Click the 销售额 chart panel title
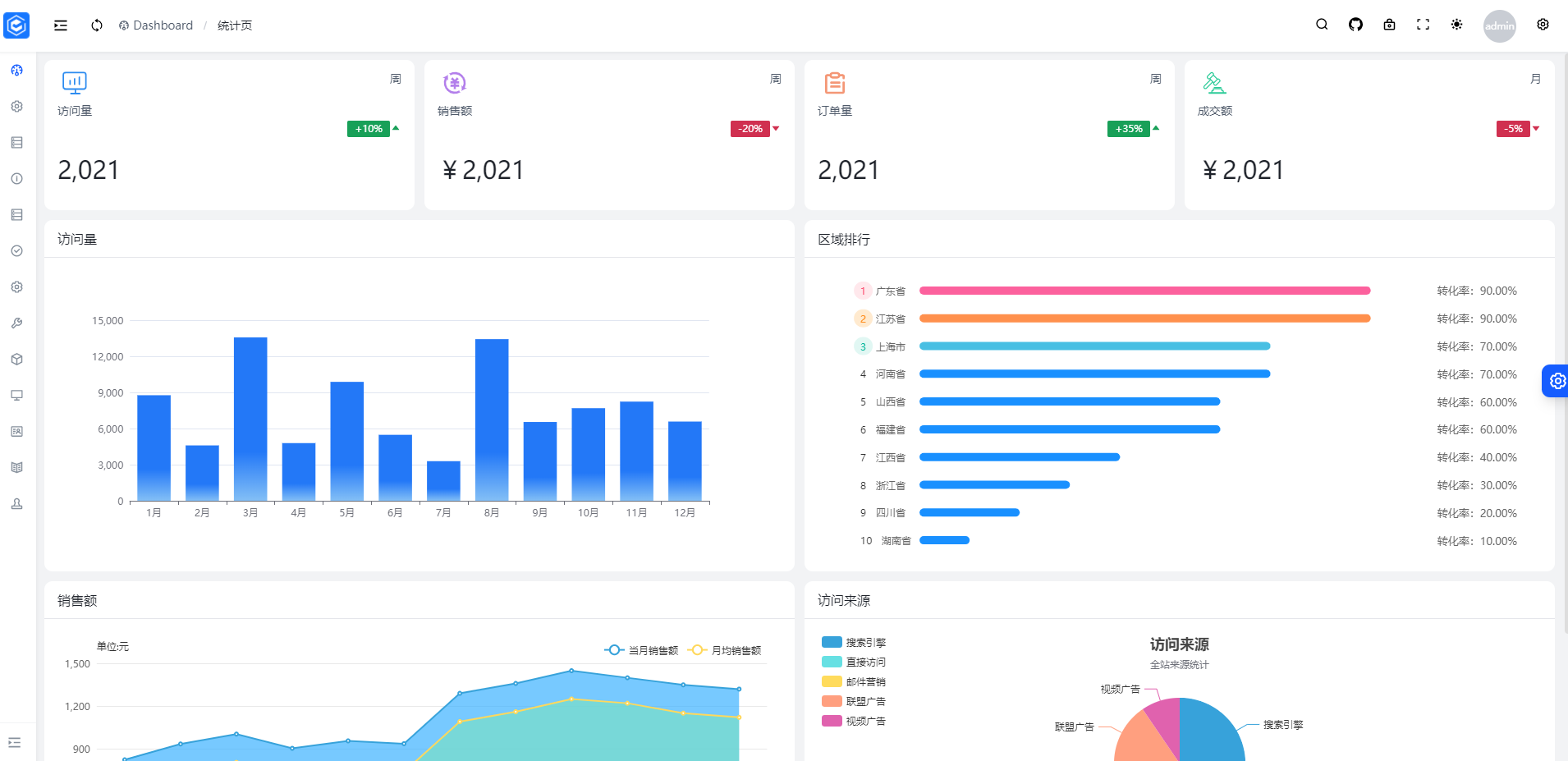The width and height of the screenshot is (1568, 761). (x=77, y=601)
